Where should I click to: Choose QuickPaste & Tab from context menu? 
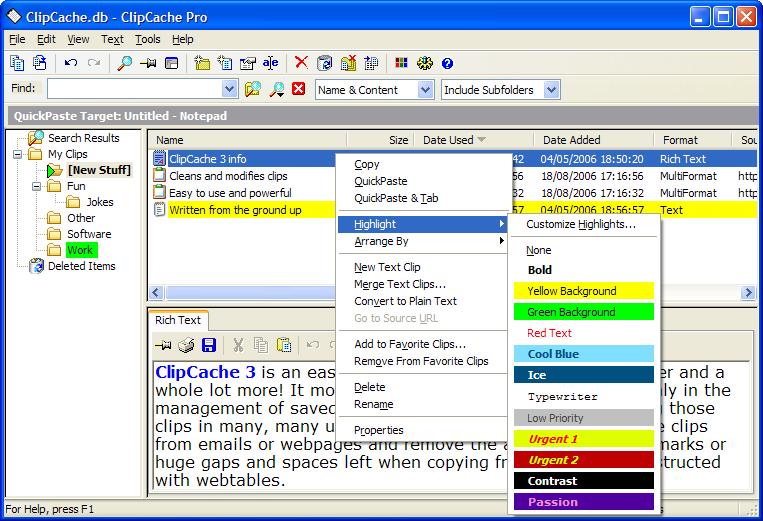396,198
